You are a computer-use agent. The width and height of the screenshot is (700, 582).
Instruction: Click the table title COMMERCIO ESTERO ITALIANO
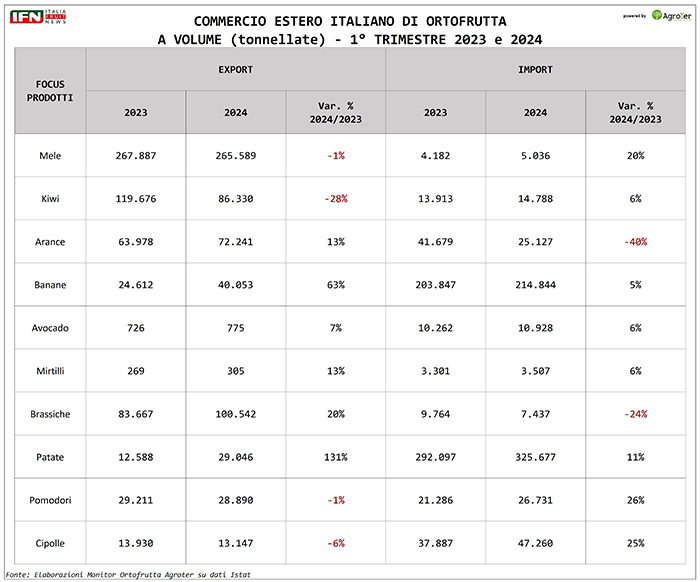[x=350, y=20]
